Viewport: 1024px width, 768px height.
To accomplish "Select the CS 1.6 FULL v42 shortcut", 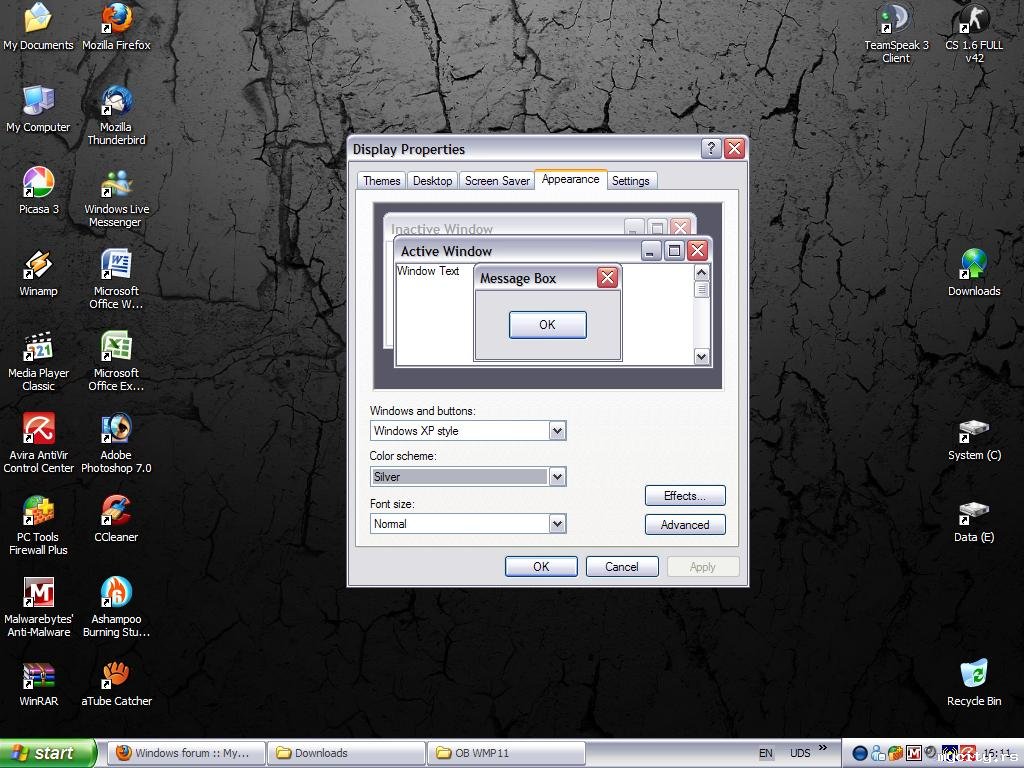I will pyautogui.click(x=974, y=33).
